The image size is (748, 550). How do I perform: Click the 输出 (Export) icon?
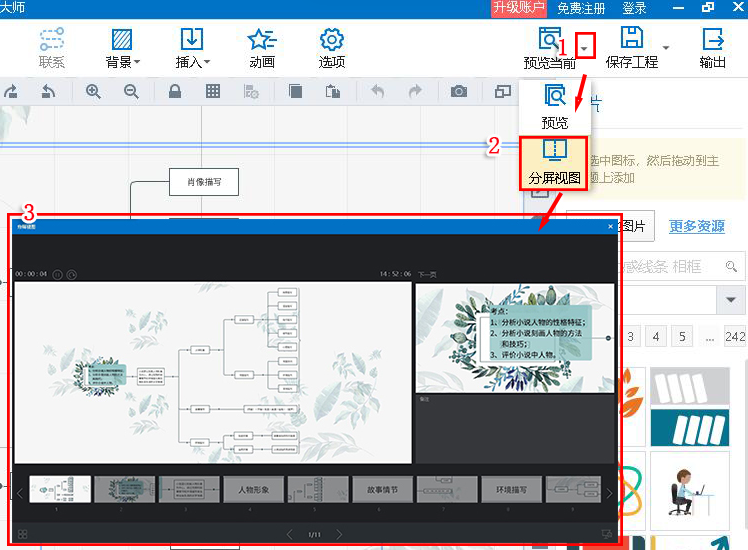point(713,47)
